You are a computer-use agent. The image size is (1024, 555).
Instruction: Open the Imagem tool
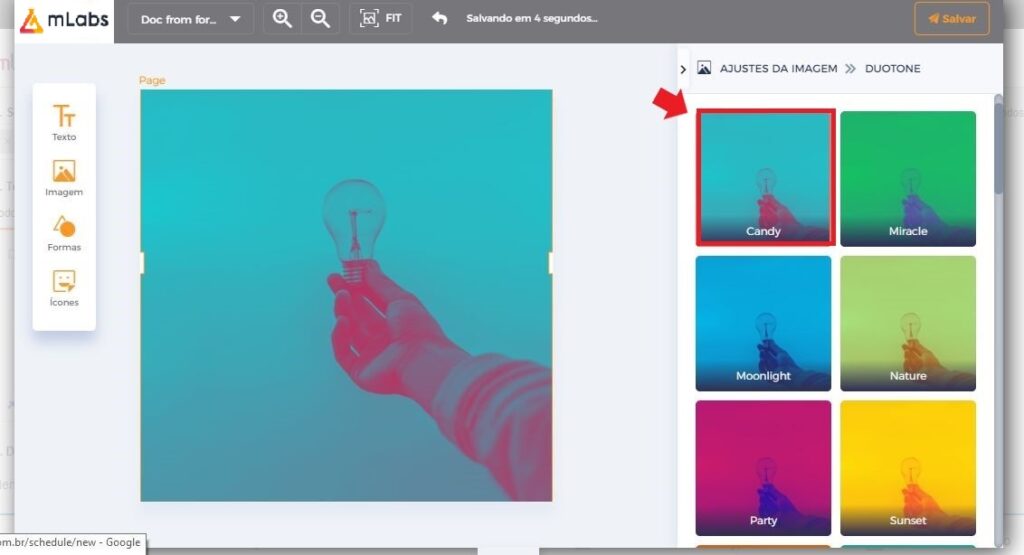pyautogui.click(x=64, y=178)
